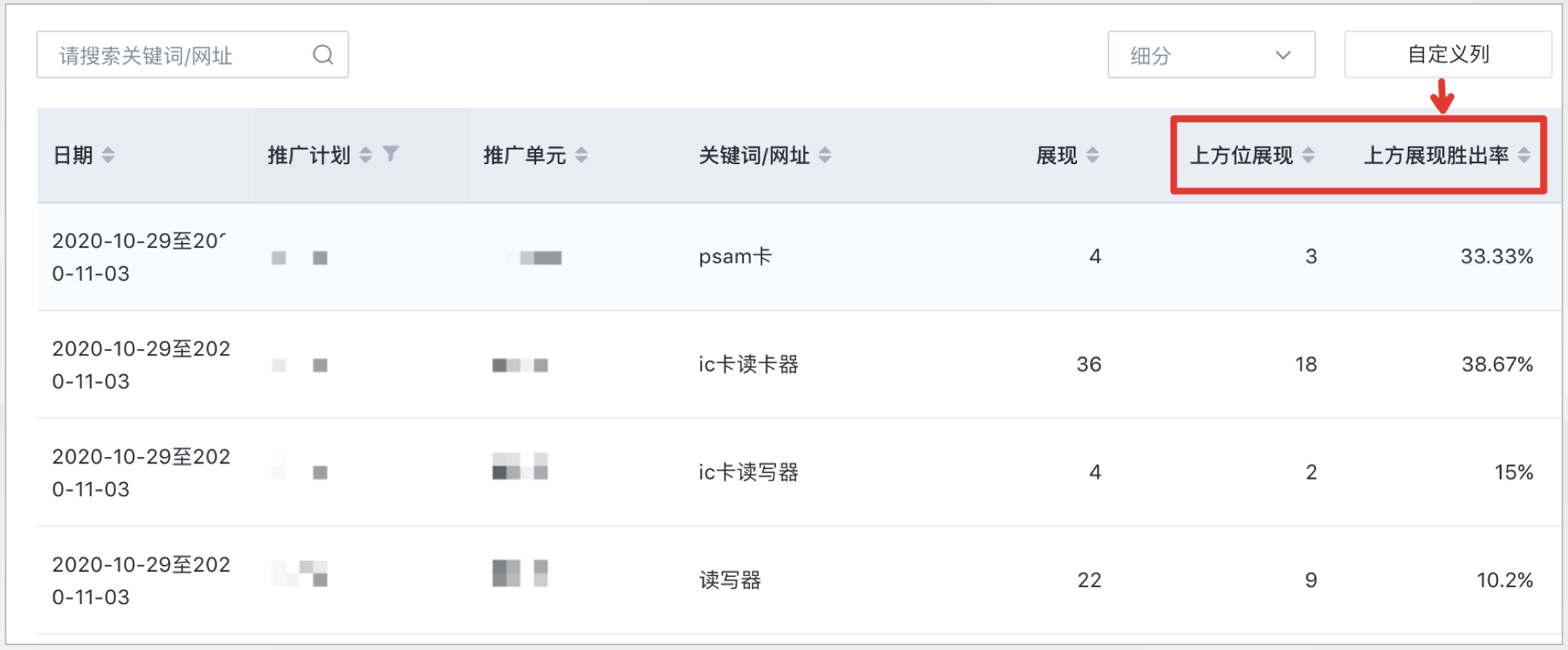
Task: Select the 读写器 keyword cell
Action: pyautogui.click(x=729, y=580)
